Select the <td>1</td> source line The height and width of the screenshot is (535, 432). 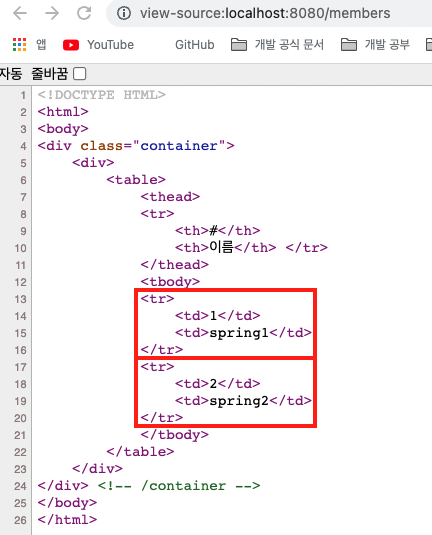click(218, 316)
